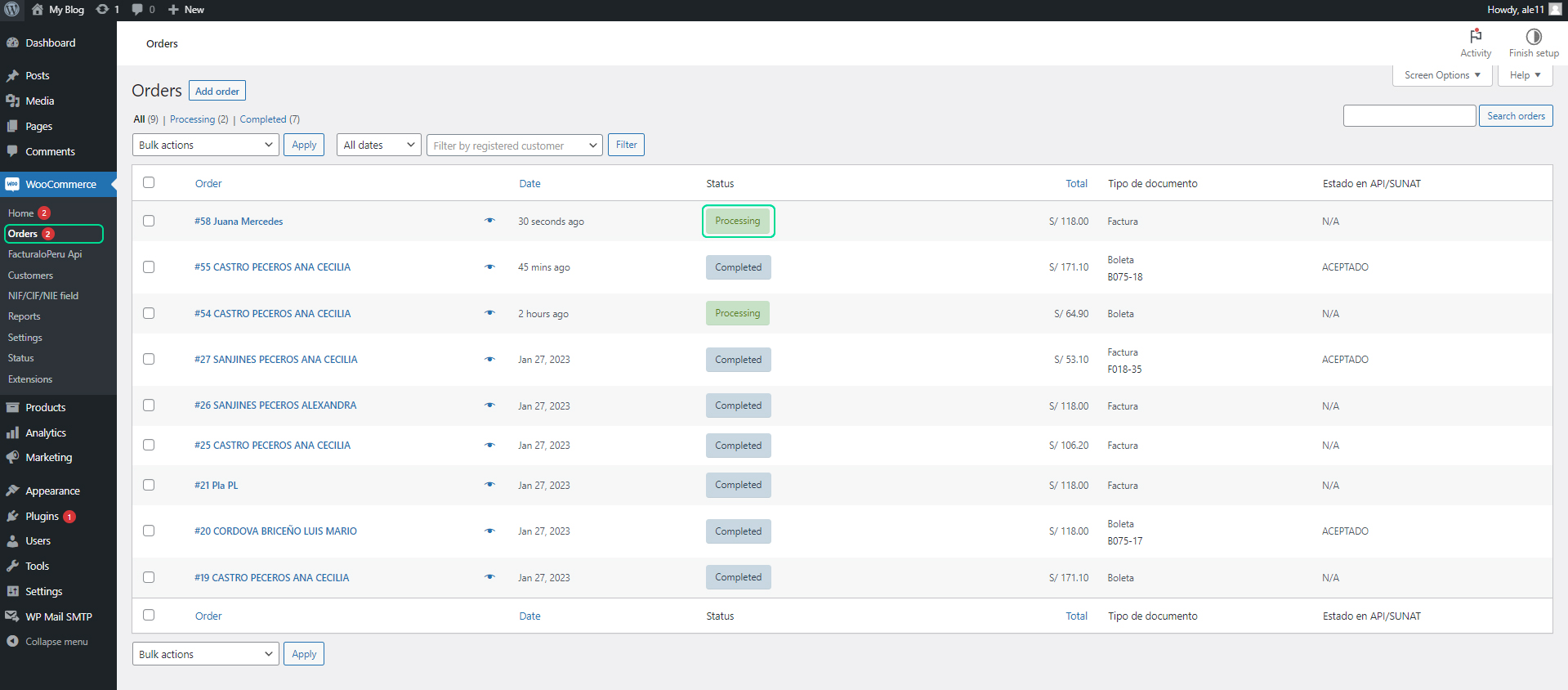
Task: Select checkbox for order #55
Action: (x=149, y=267)
